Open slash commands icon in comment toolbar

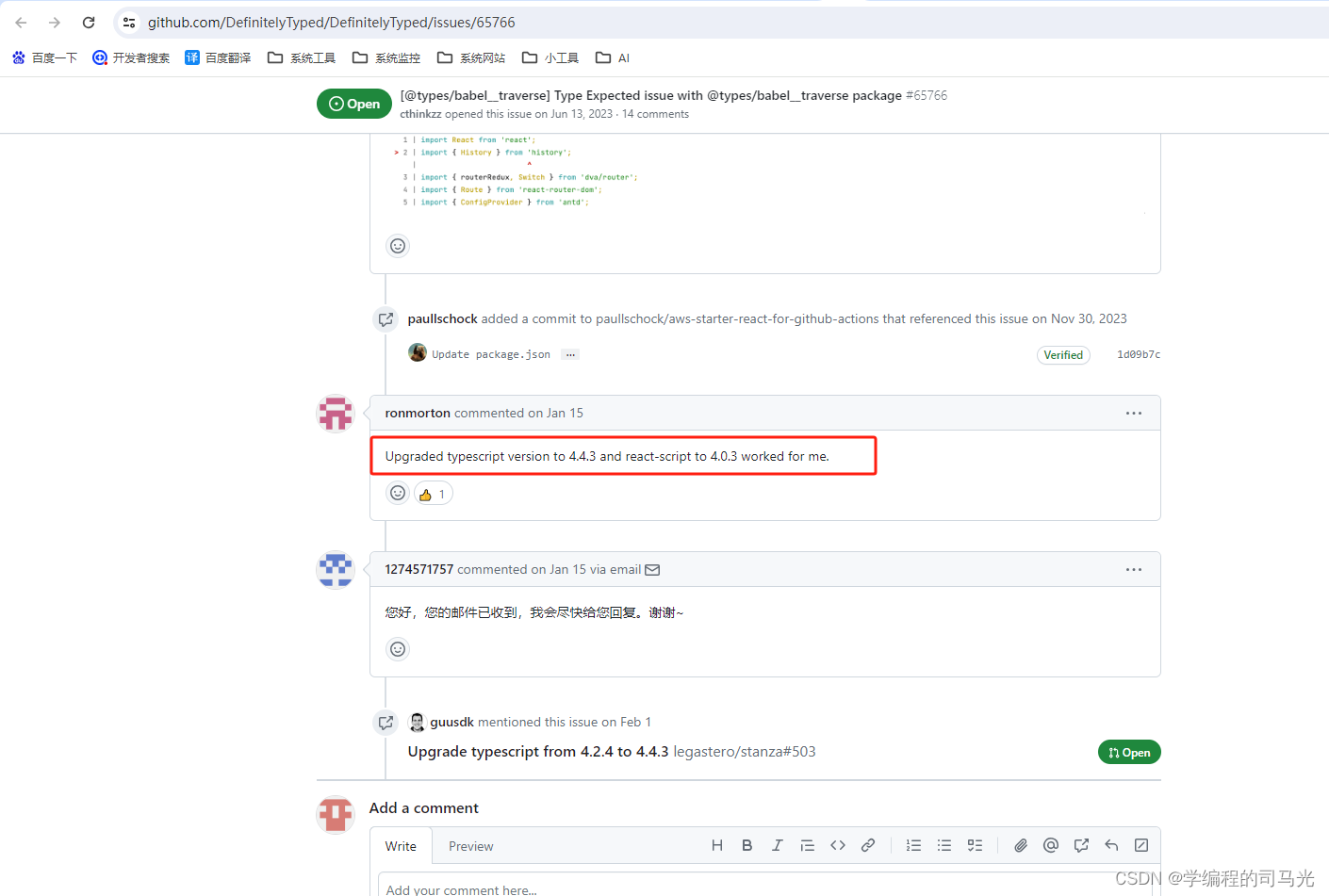[1141, 846]
